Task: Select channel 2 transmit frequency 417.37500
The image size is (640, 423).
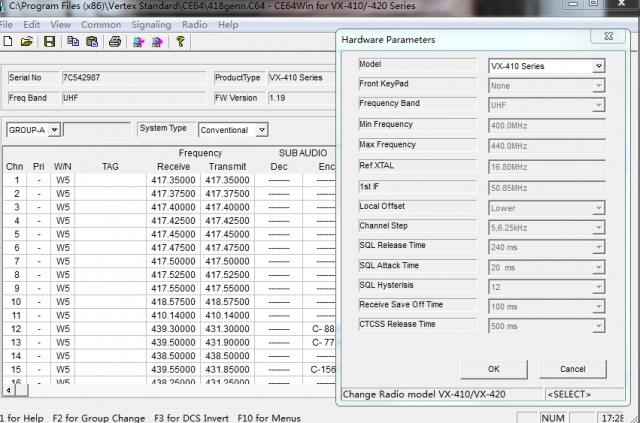Action: (x=227, y=194)
